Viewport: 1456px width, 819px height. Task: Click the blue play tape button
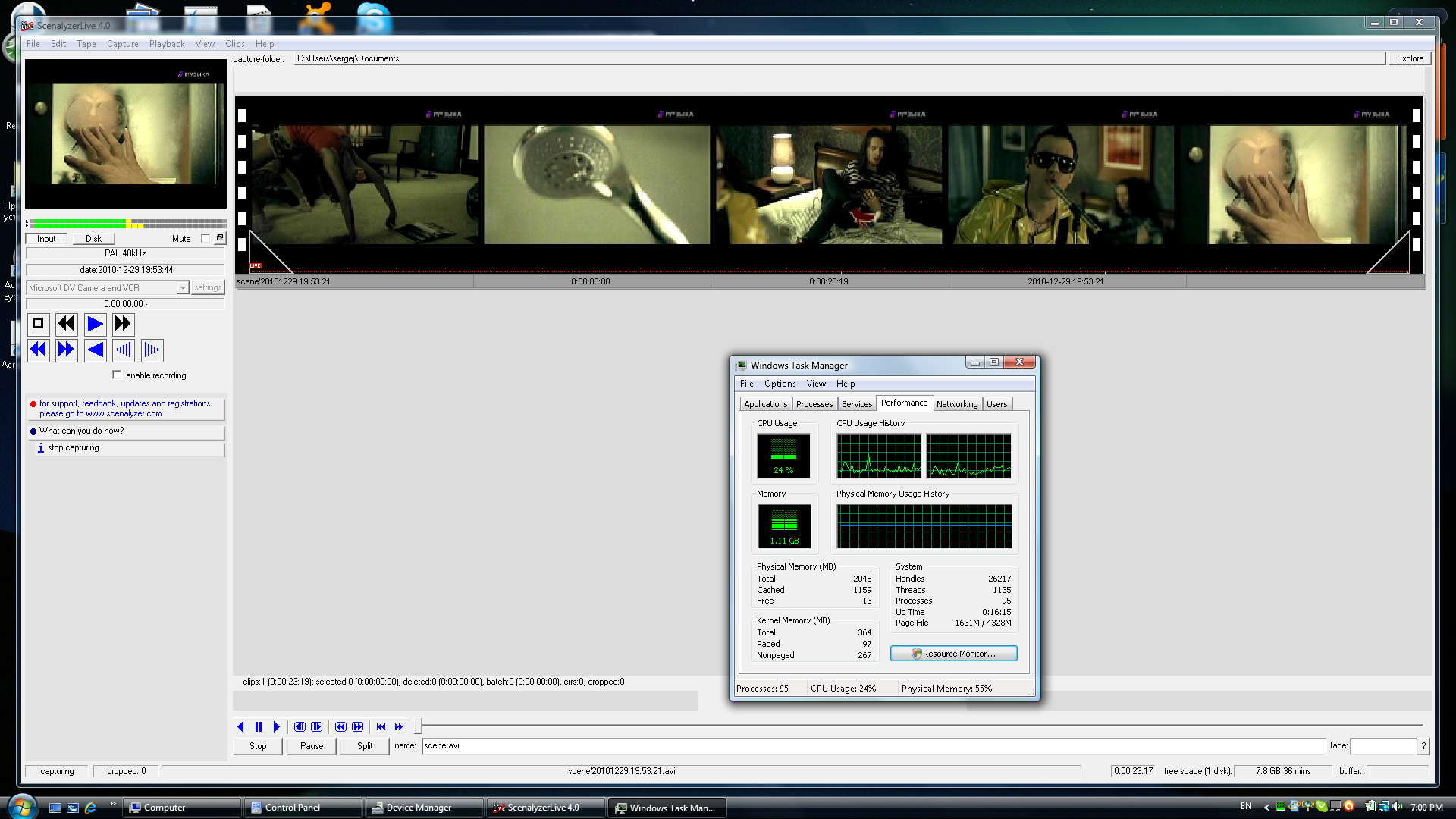click(95, 325)
